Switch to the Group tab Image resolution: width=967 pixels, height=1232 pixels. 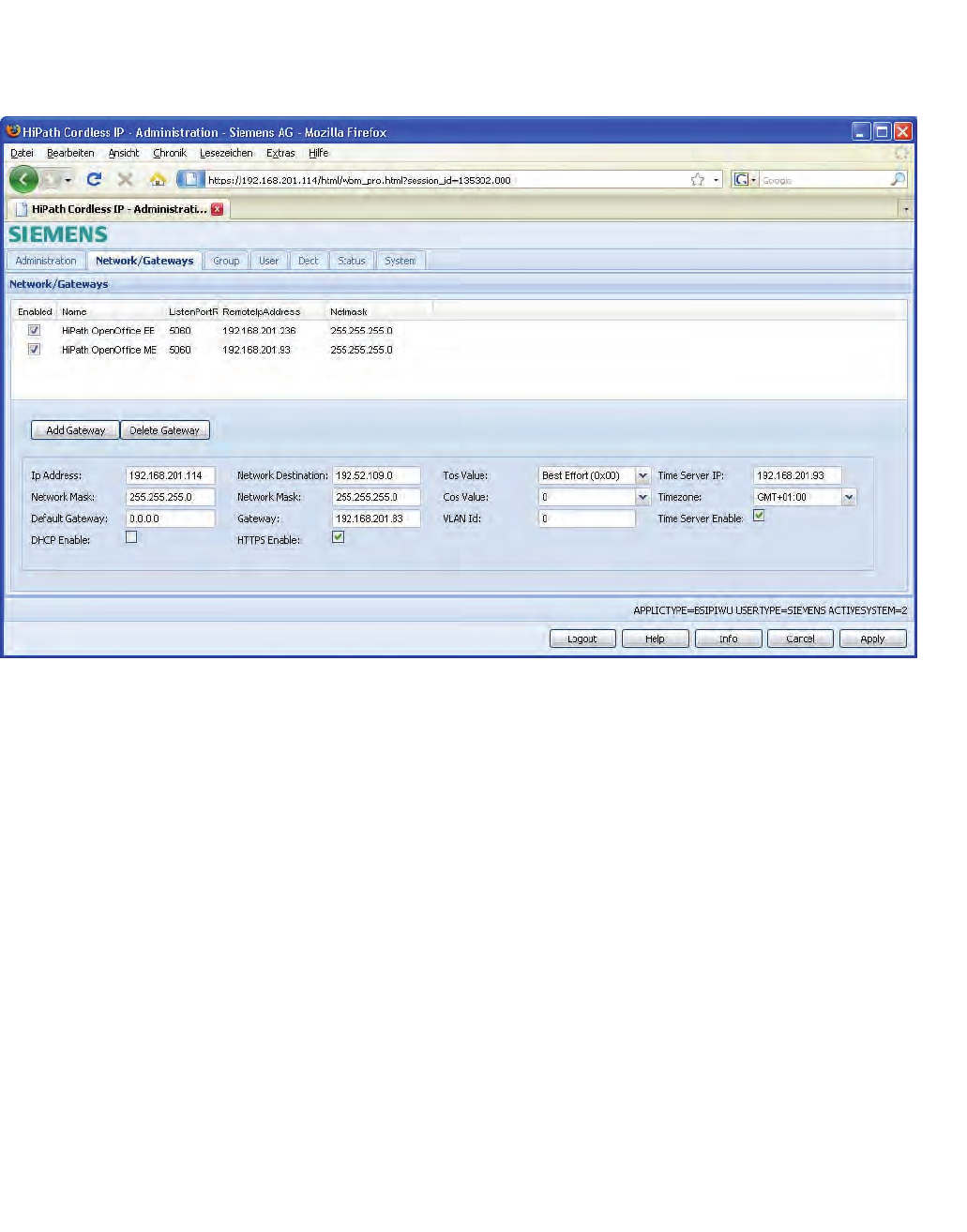[226, 261]
